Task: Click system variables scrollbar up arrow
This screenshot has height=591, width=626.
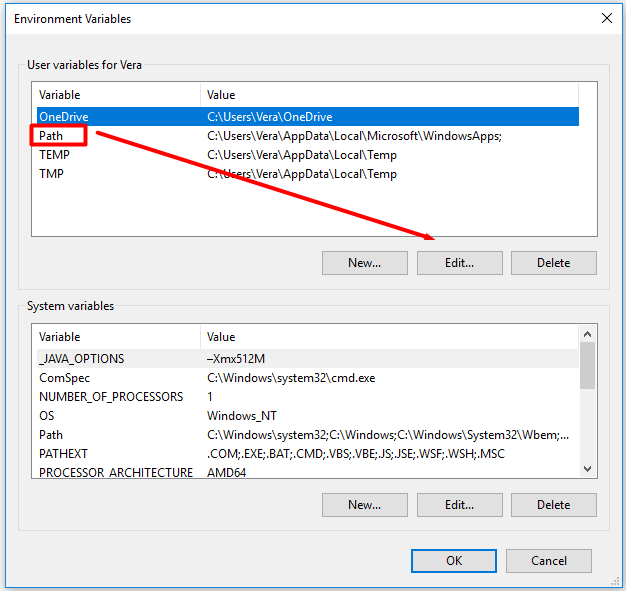Action: coord(588,335)
